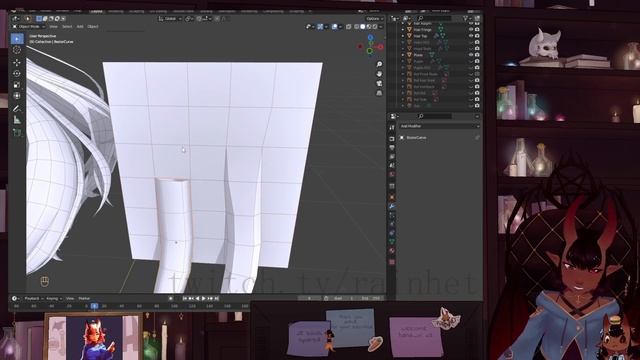Open properties panel options dropdown
Image resolution: width=640 pixels, height=360 pixels.
pos(477,116)
